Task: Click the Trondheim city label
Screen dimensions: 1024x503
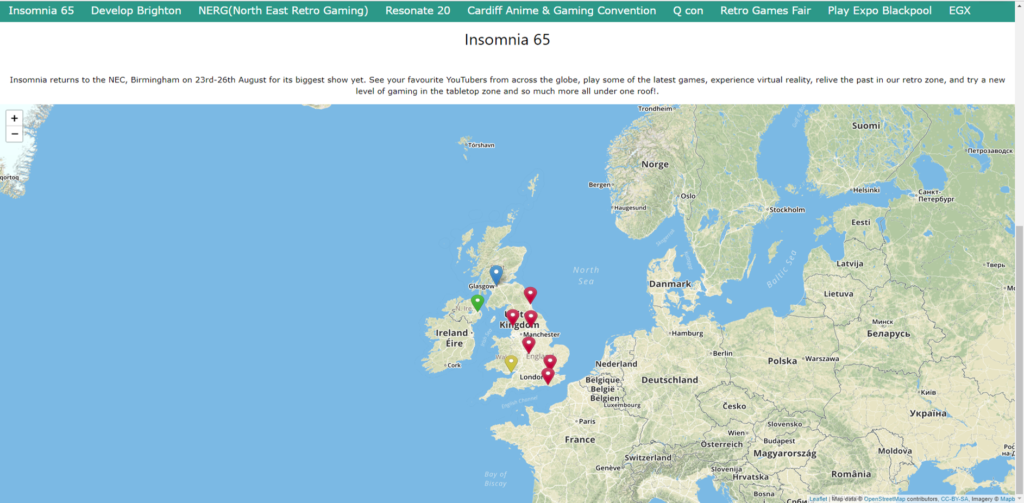Action: [x=654, y=109]
